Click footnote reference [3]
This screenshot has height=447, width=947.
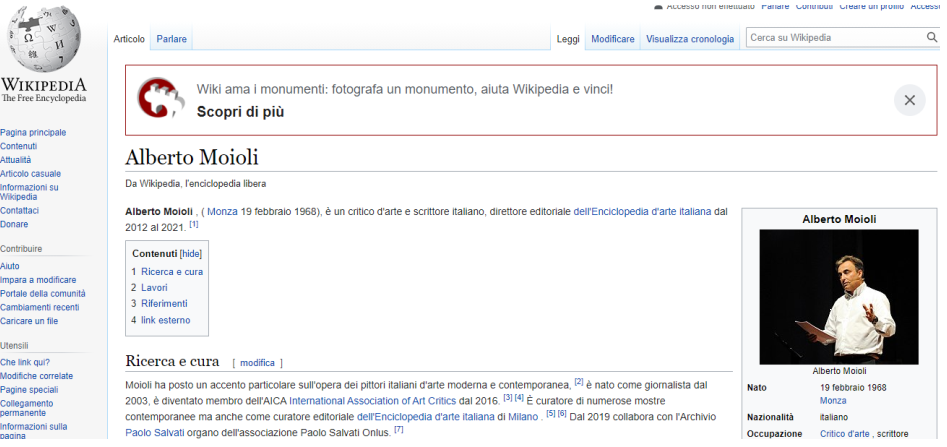pos(508,397)
